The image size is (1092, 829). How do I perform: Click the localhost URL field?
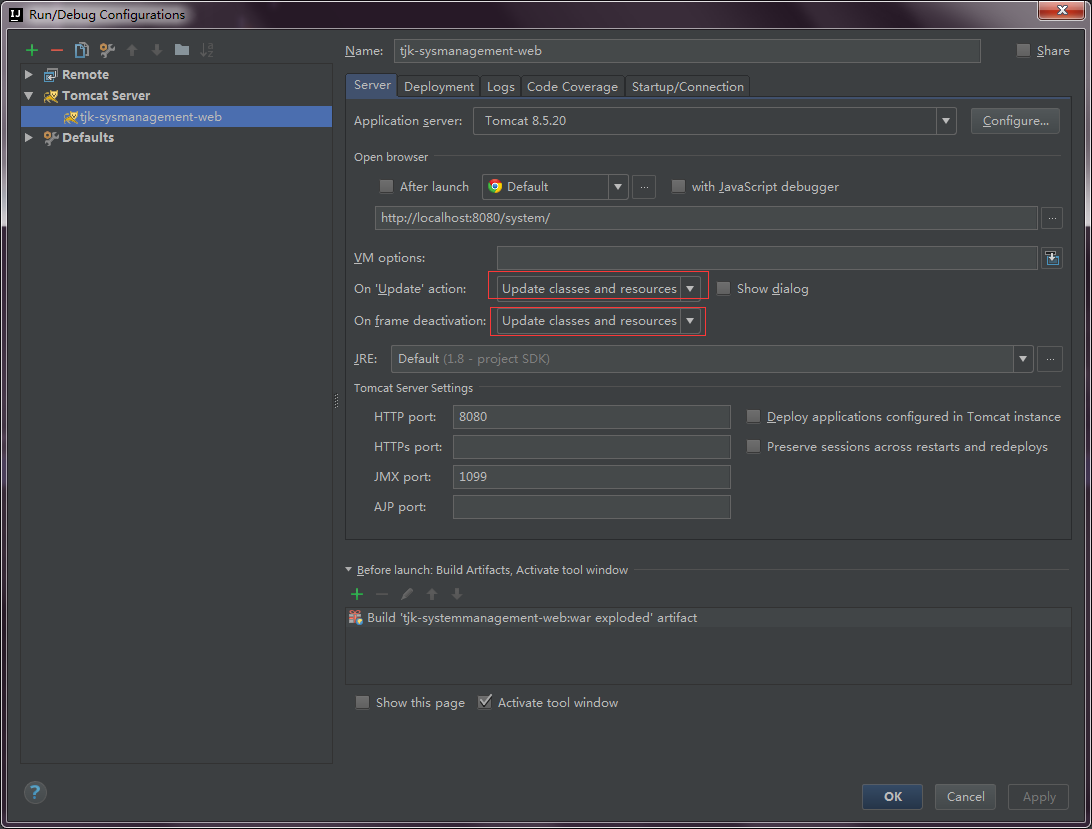coord(706,218)
